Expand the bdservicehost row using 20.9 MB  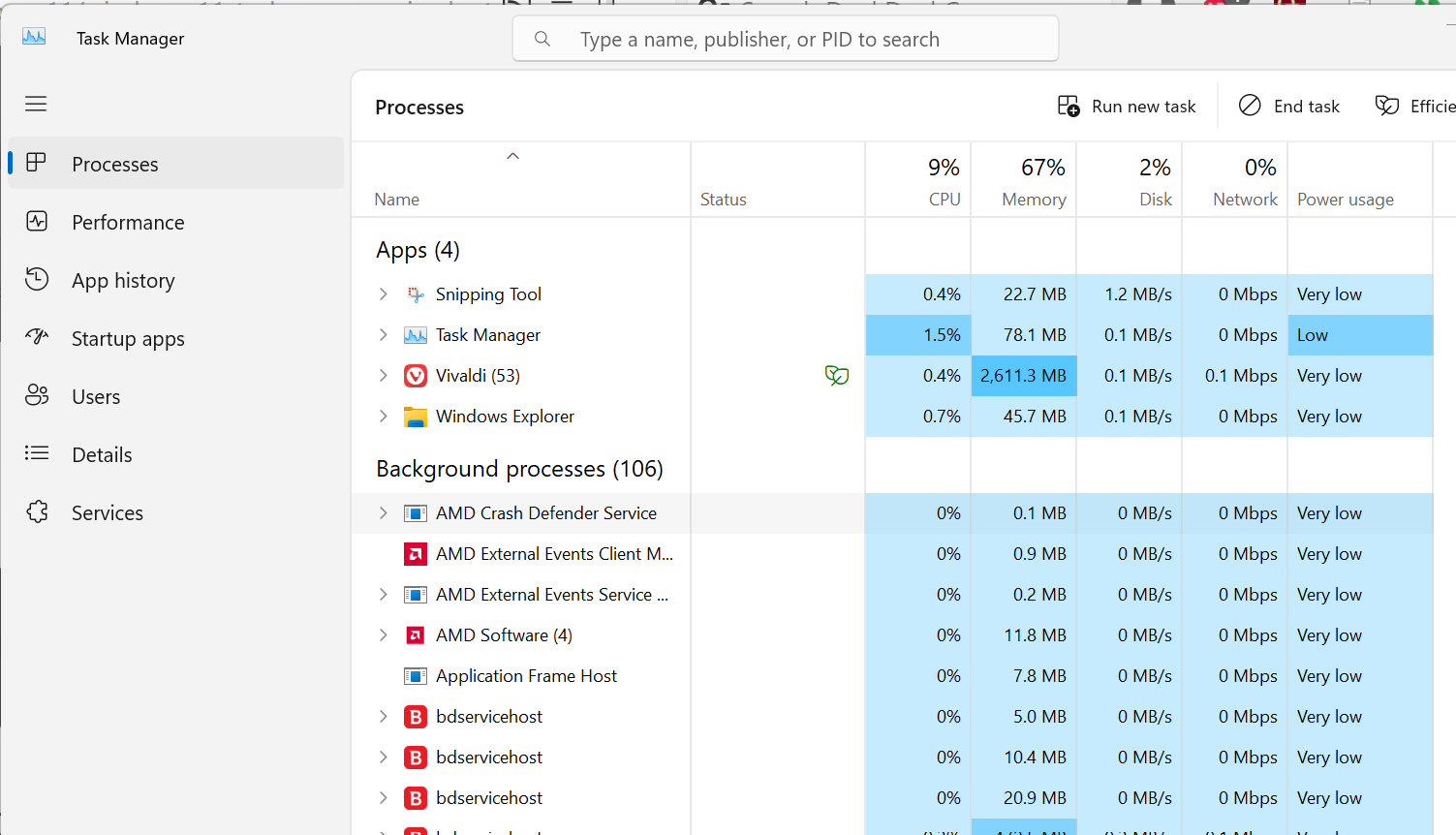click(384, 798)
